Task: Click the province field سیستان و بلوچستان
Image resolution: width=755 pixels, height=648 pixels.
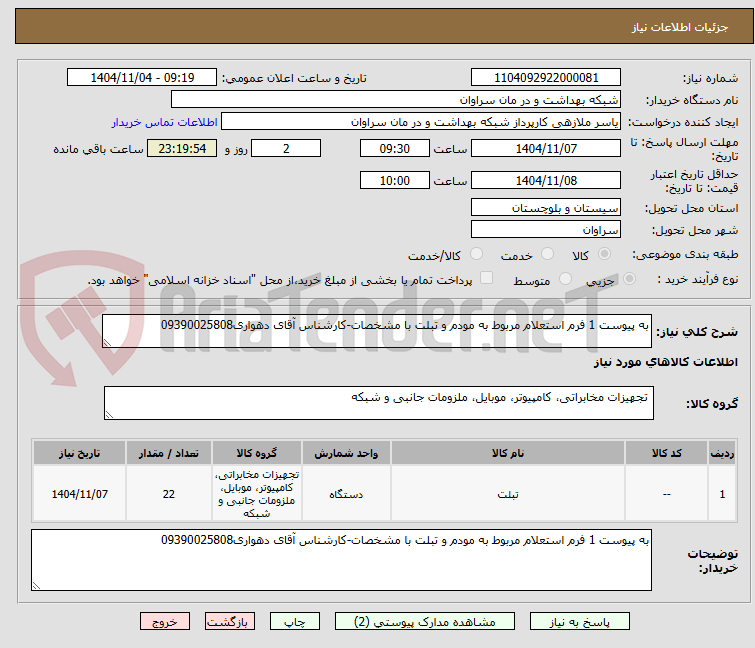Action: click(x=546, y=207)
